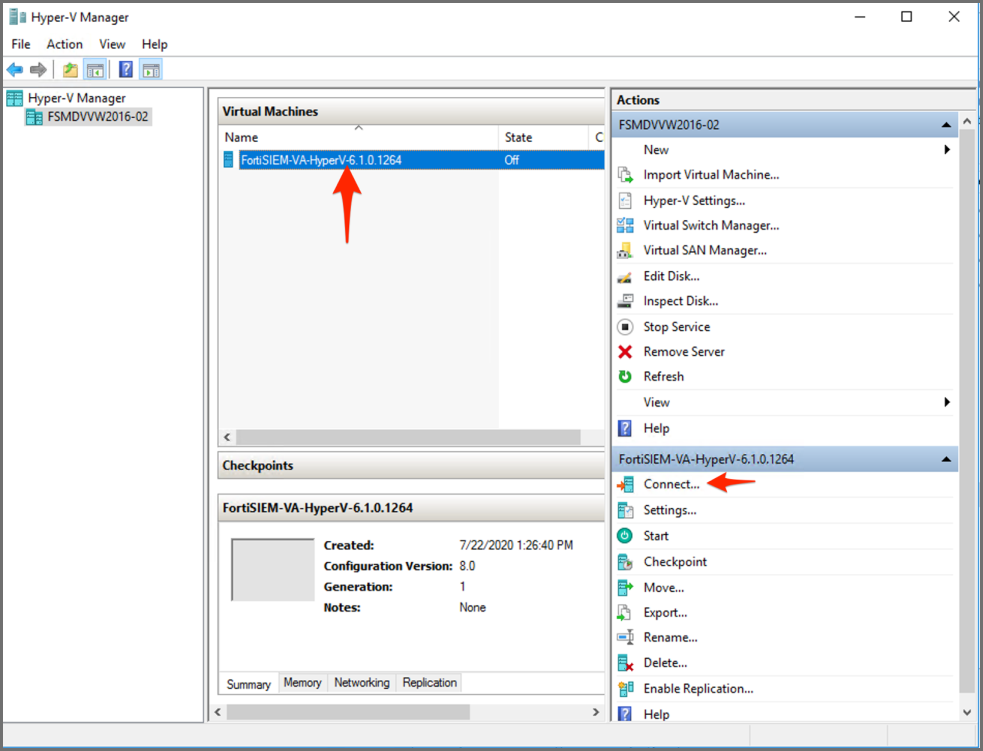Click the Move icon
The height and width of the screenshot is (751, 983).
(x=625, y=588)
